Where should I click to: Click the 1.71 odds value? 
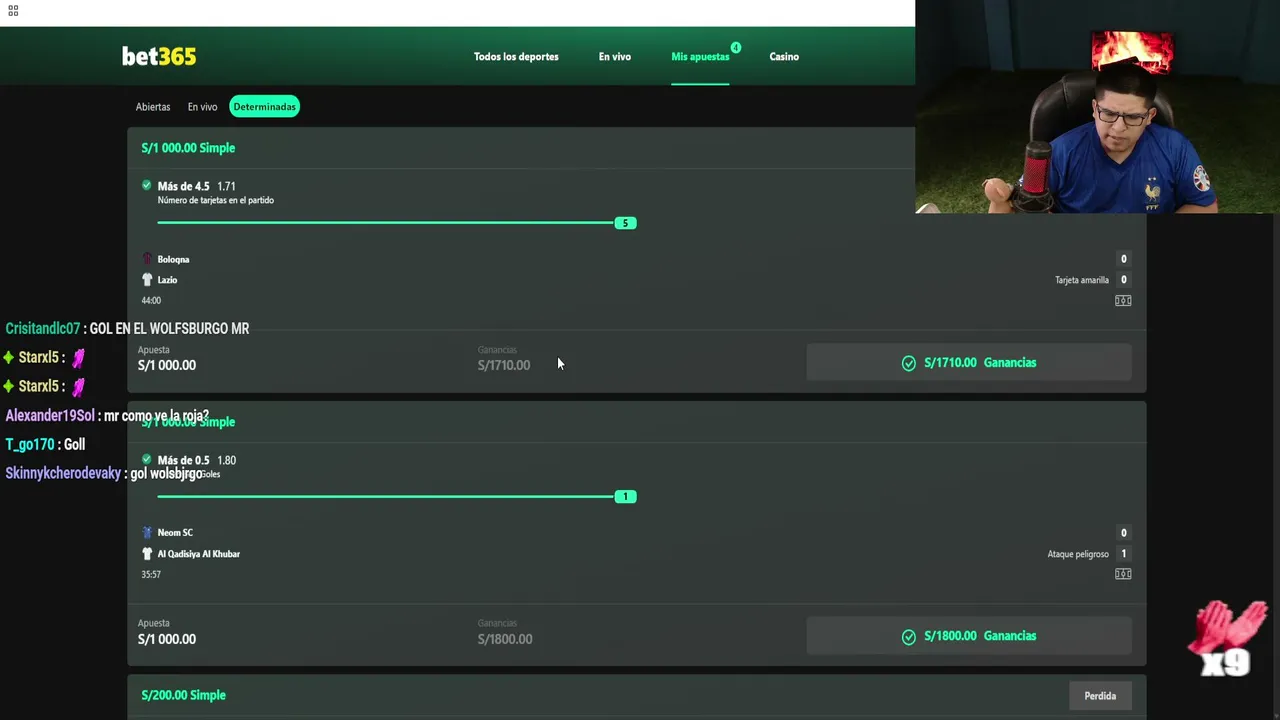[226, 186]
